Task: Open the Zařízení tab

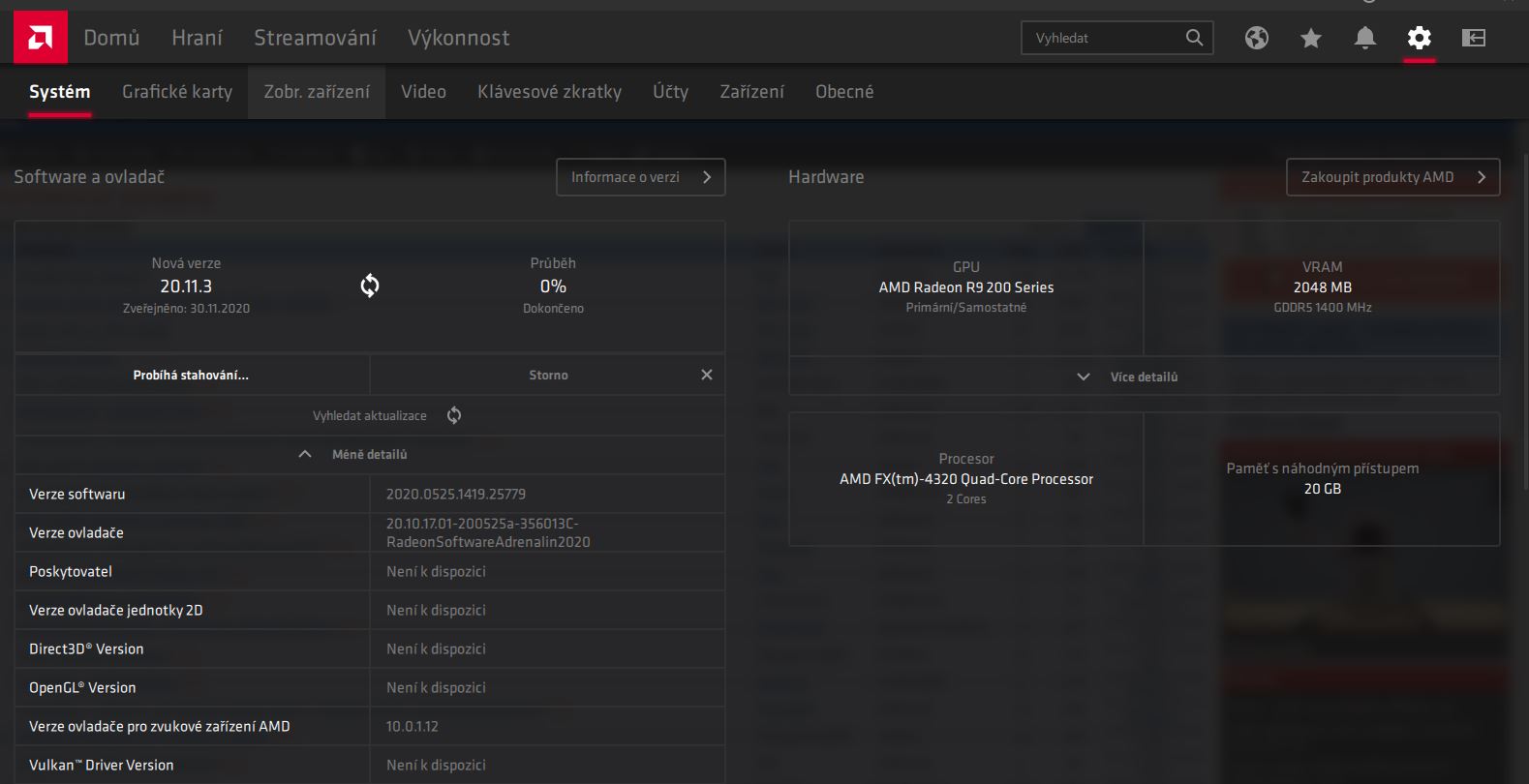Action: [751, 92]
